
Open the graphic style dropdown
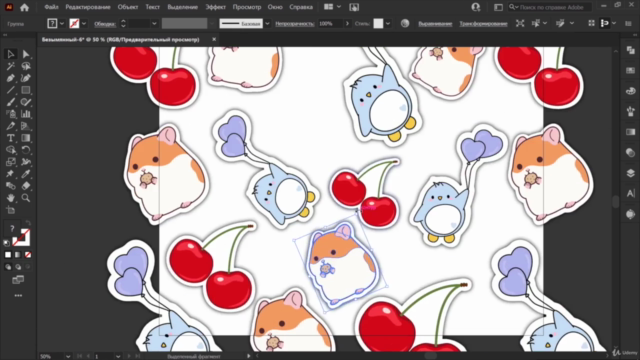(x=388, y=24)
